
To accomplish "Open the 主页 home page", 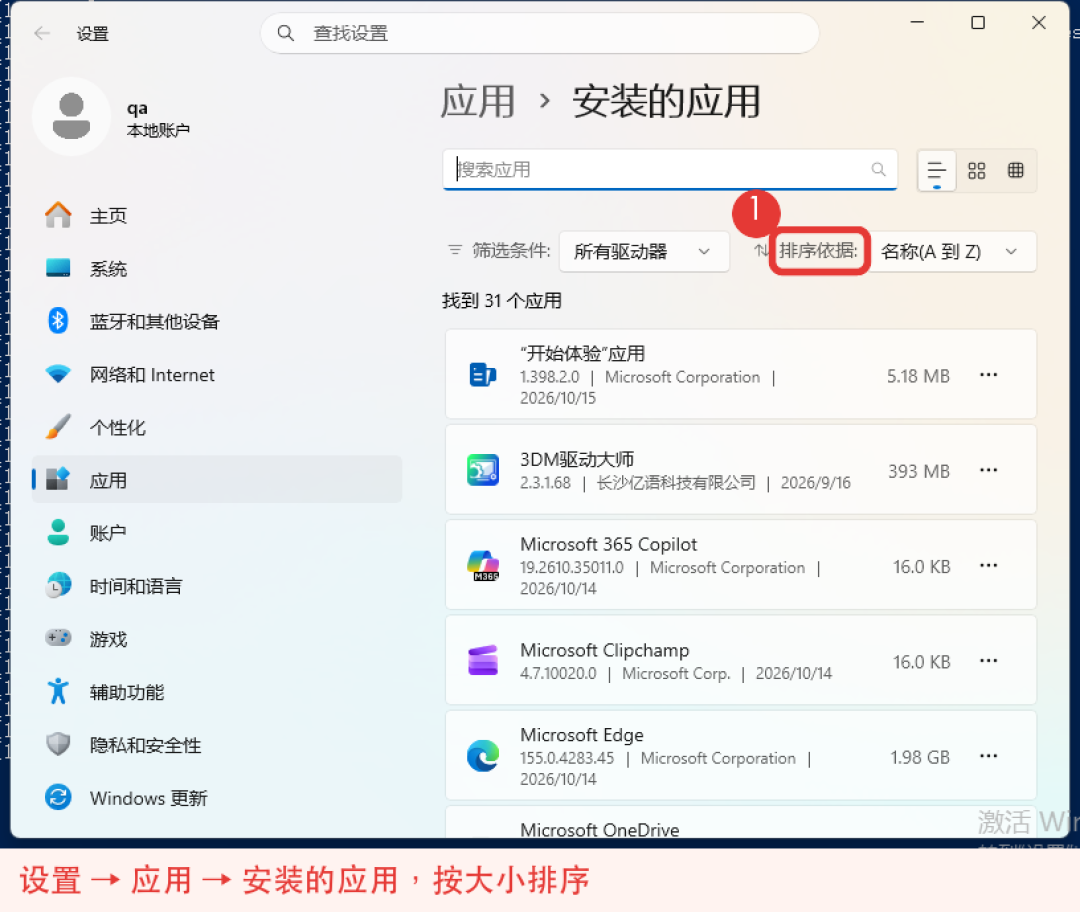I will [217, 216].
